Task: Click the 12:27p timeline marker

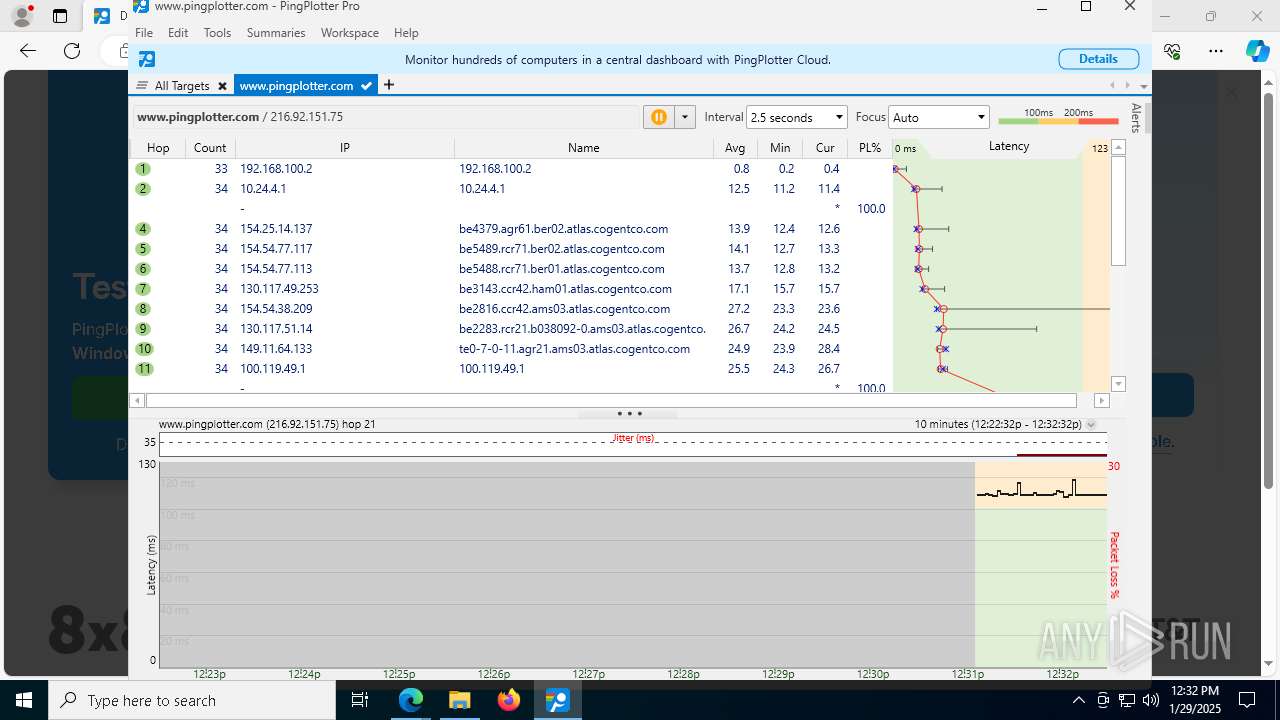Action: click(588, 674)
